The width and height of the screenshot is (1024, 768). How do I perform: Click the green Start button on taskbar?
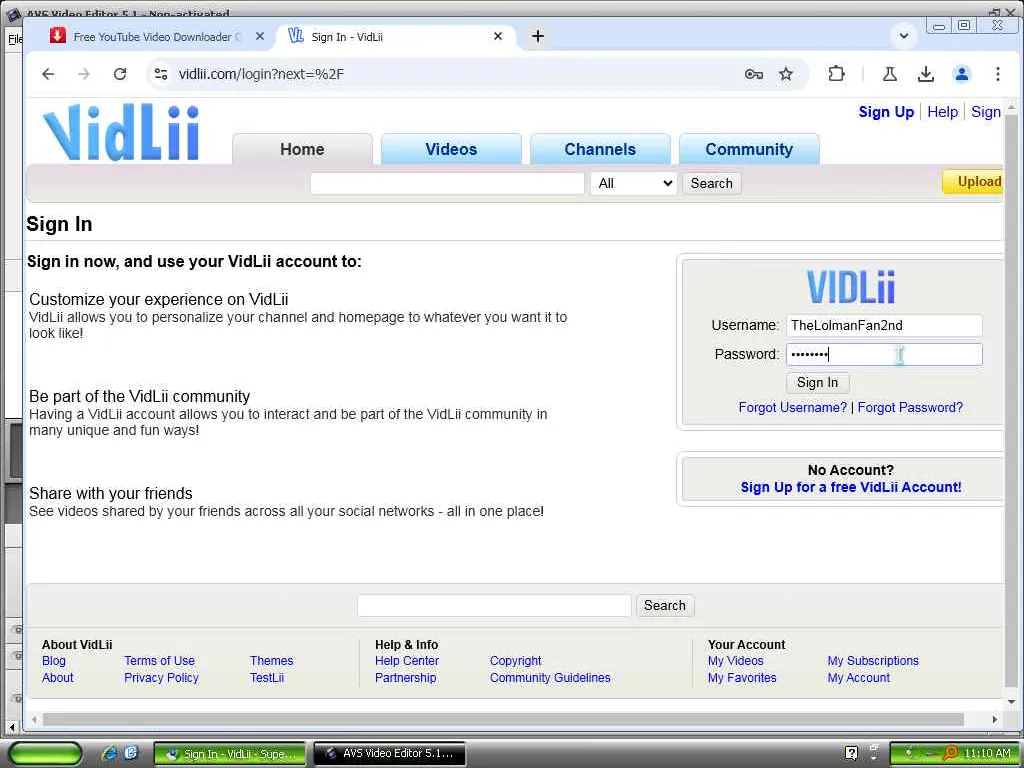tap(46, 754)
